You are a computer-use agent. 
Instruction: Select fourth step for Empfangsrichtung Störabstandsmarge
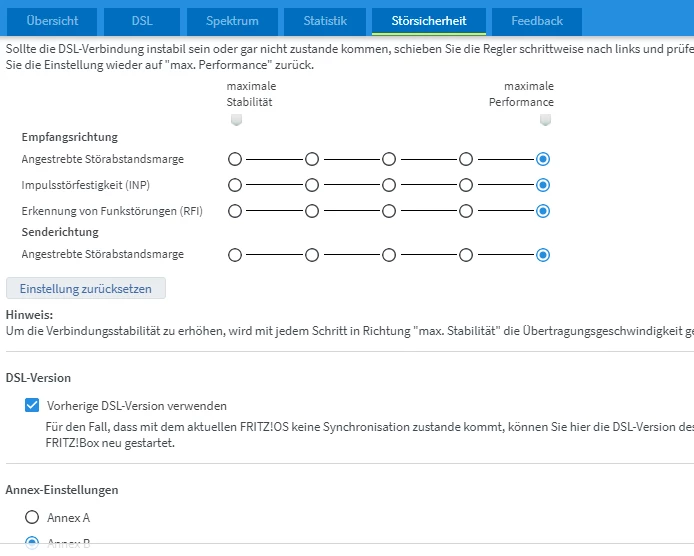pyautogui.click(x=466, y=159)
